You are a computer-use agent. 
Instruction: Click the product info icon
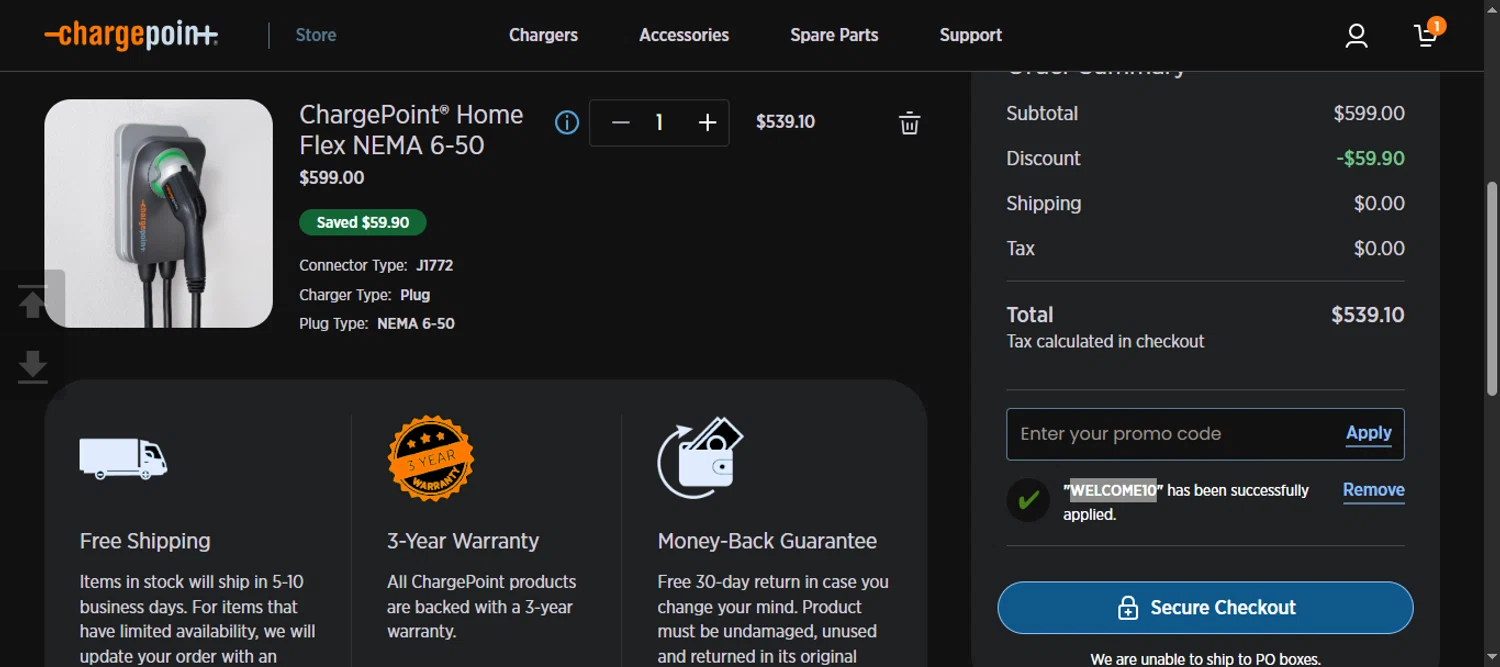[567, 123]
